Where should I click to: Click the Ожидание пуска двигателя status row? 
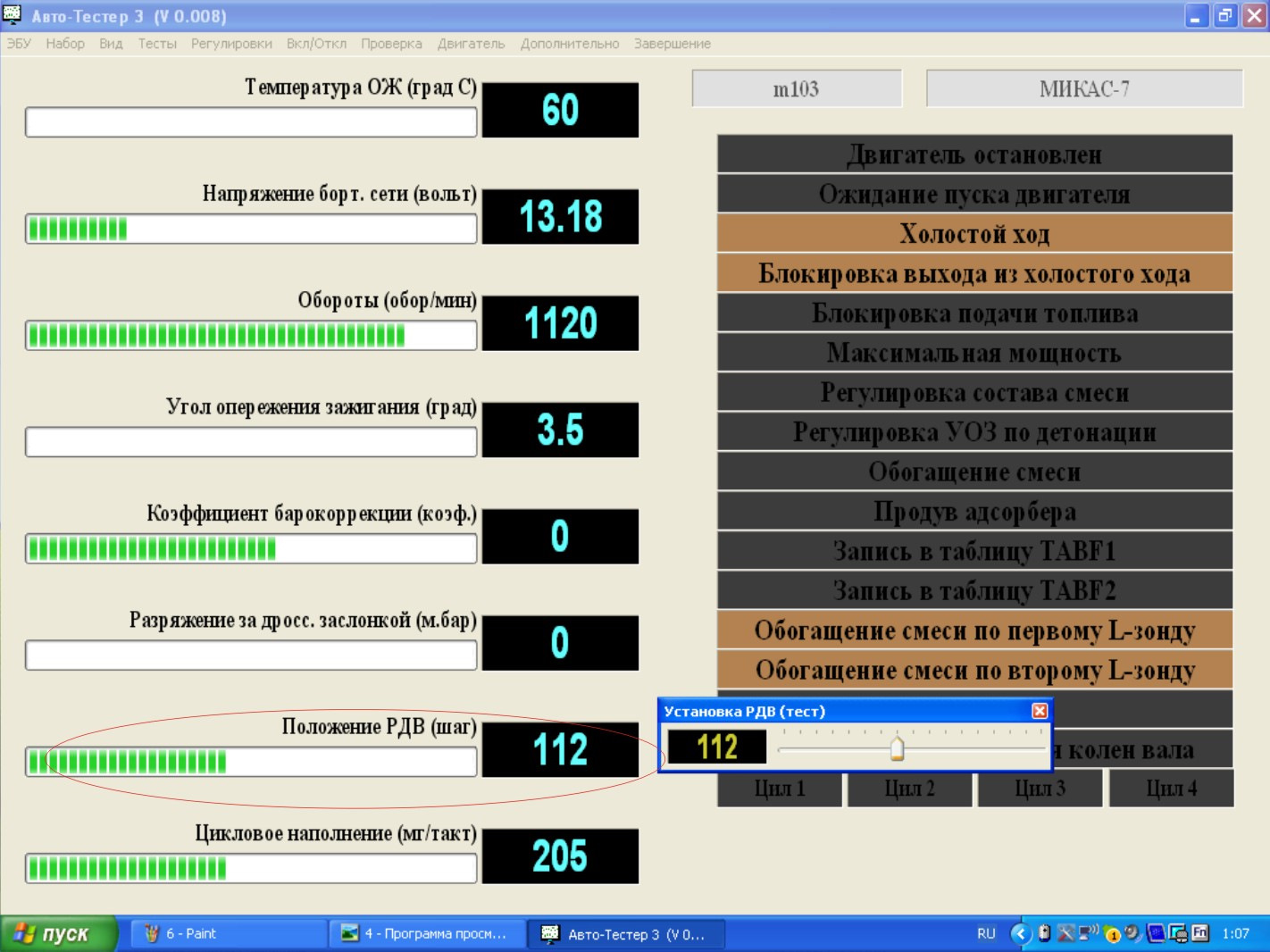tap(974, 194)
